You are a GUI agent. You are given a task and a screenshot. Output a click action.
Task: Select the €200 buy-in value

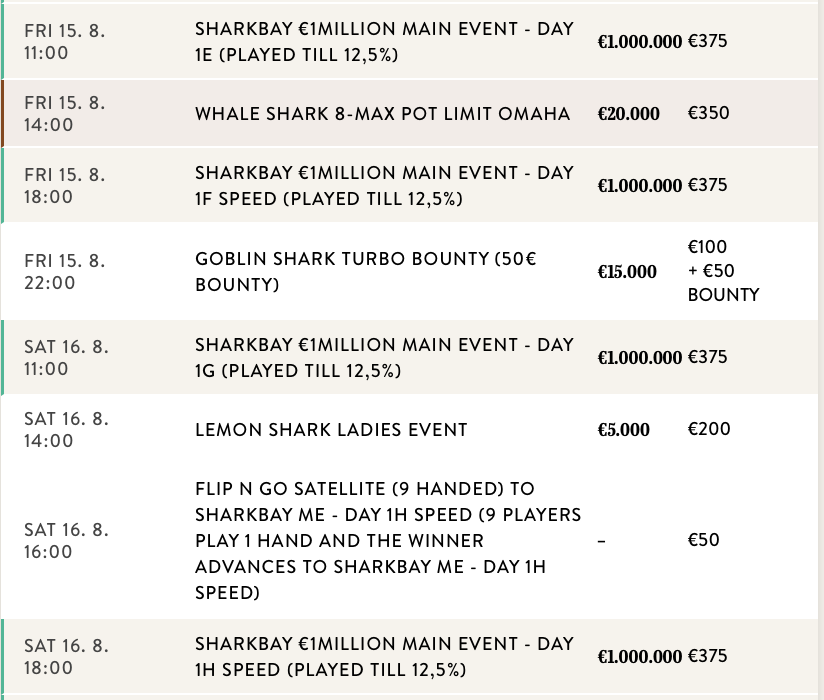point(709,429)
